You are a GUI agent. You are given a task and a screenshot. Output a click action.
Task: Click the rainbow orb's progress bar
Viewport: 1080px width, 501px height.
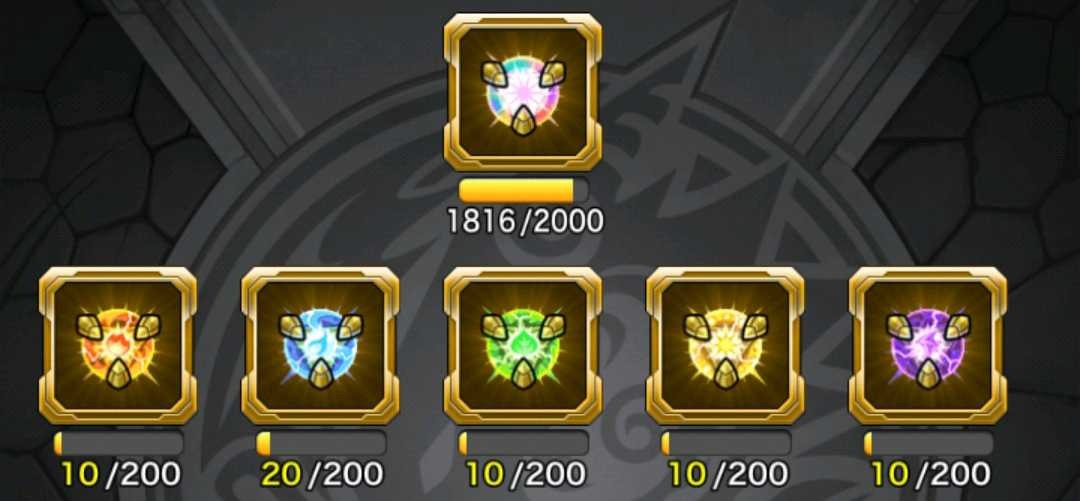click(x=523, y=190)
